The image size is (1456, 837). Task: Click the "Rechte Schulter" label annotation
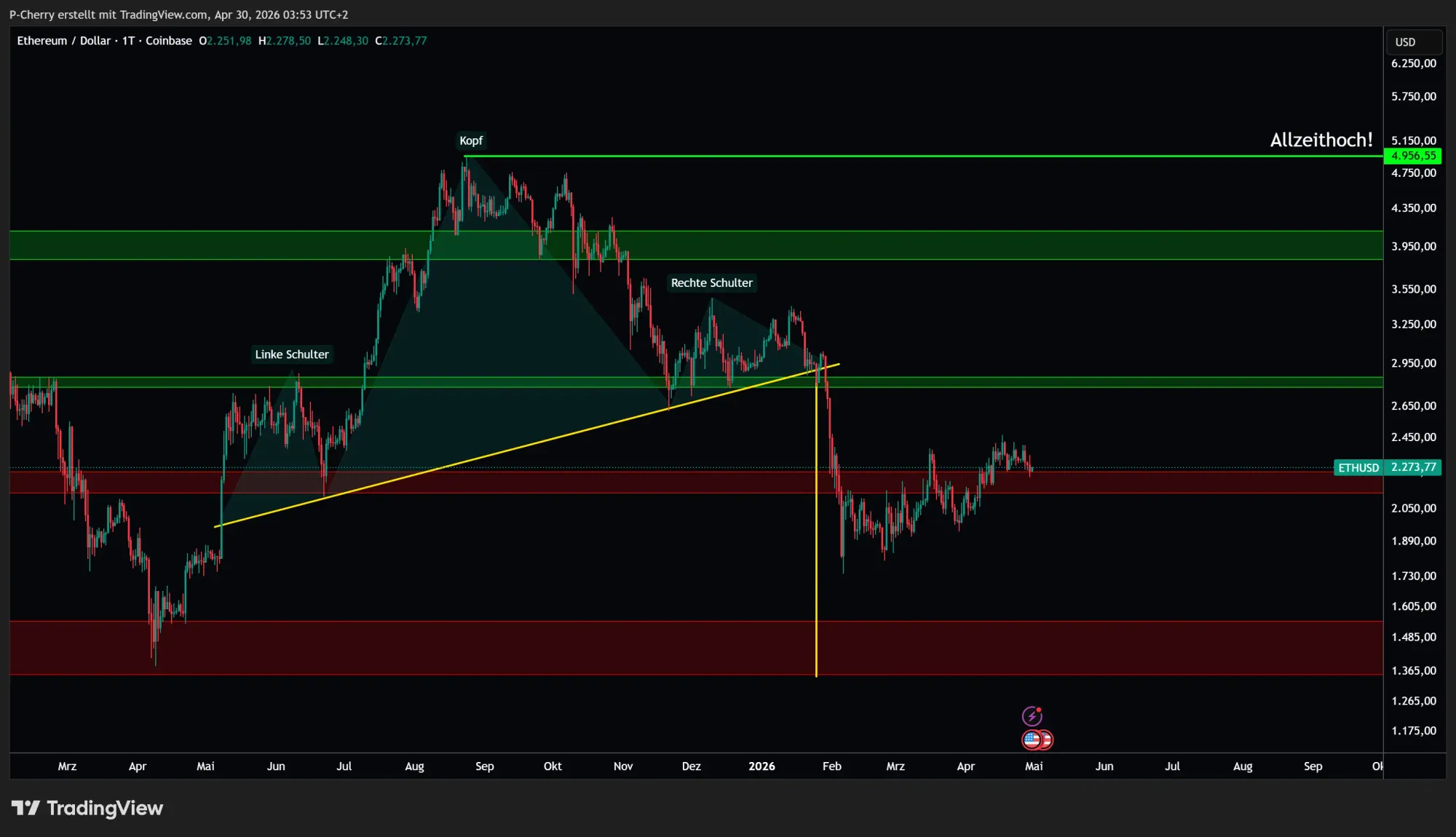(x=712, y=283)
